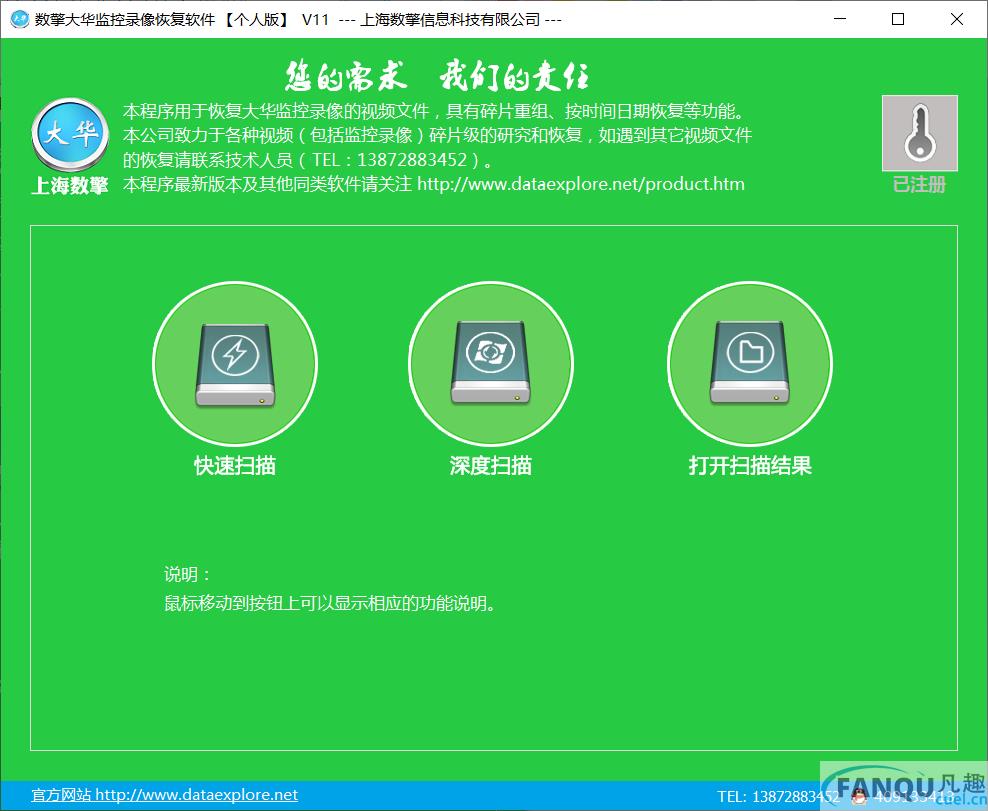The width and height of the screenshot is (988, 811).
Task: Click the TEL phone number in the status bar
Action: pos(778,796)
